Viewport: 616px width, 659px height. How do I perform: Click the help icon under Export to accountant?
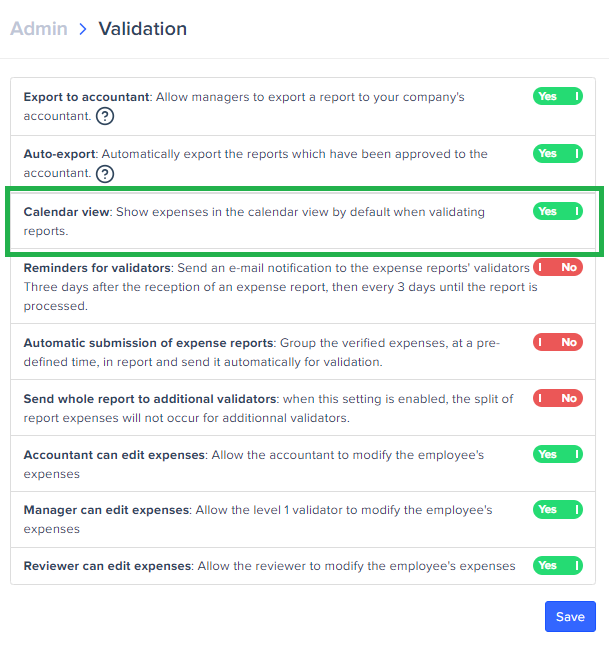tap(105, 116)
